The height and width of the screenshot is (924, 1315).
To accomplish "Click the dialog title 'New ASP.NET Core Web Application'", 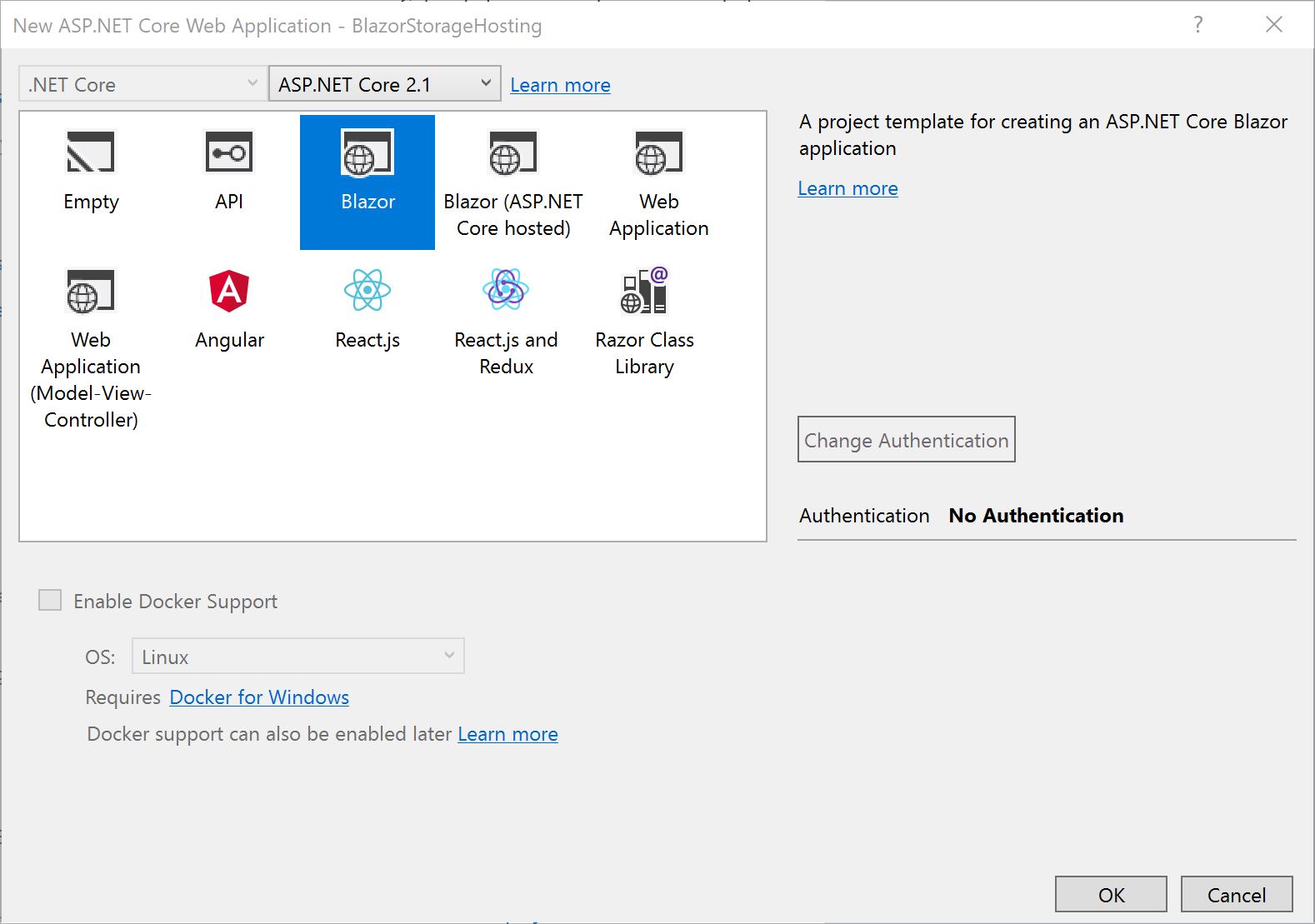I will (172, 26).
